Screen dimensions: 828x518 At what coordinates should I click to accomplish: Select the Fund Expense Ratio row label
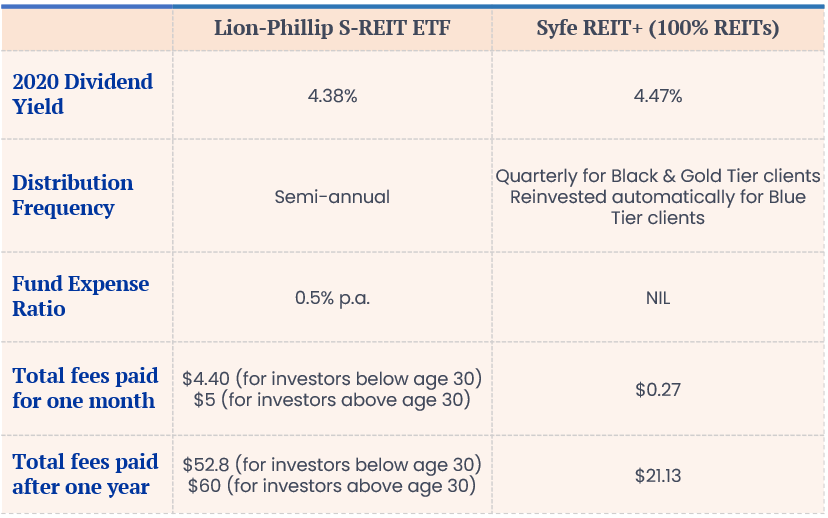pyautogui.click(x=81, y=296)
